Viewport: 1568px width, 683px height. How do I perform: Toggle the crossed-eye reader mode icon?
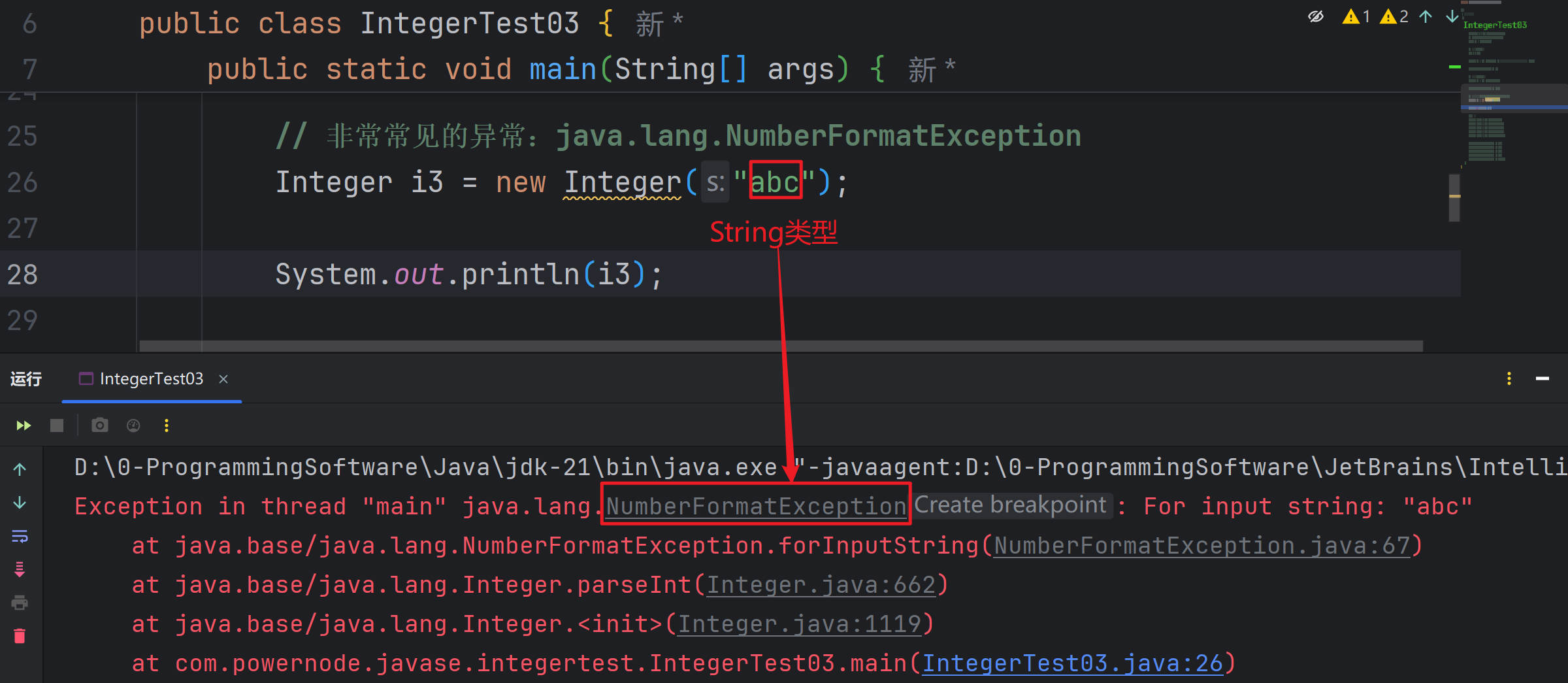(x=1316, y=17)
